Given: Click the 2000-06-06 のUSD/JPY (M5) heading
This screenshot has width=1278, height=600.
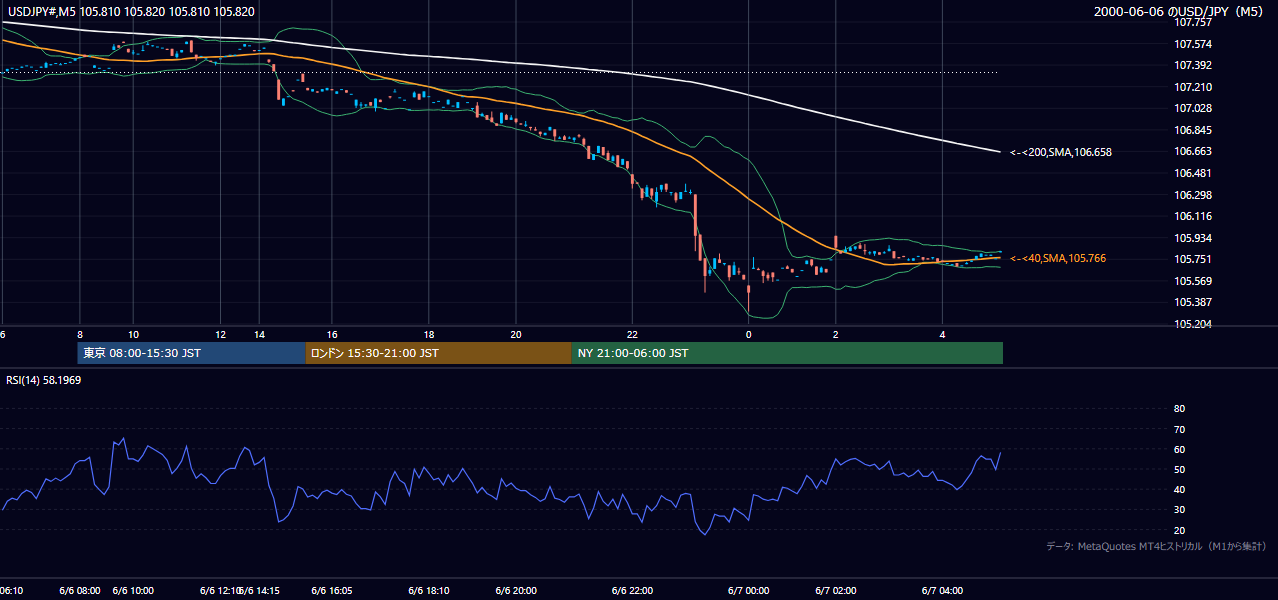Looking at the screenshot, I should click(x=1180, y=12).
